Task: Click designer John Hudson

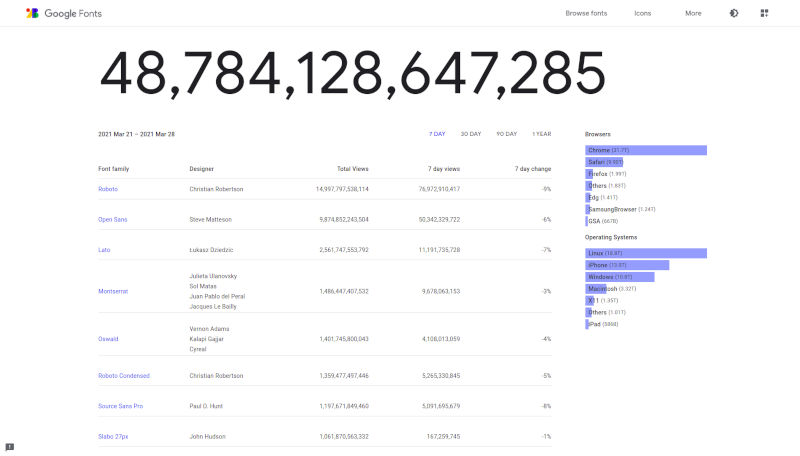Action: pos(207,437)
